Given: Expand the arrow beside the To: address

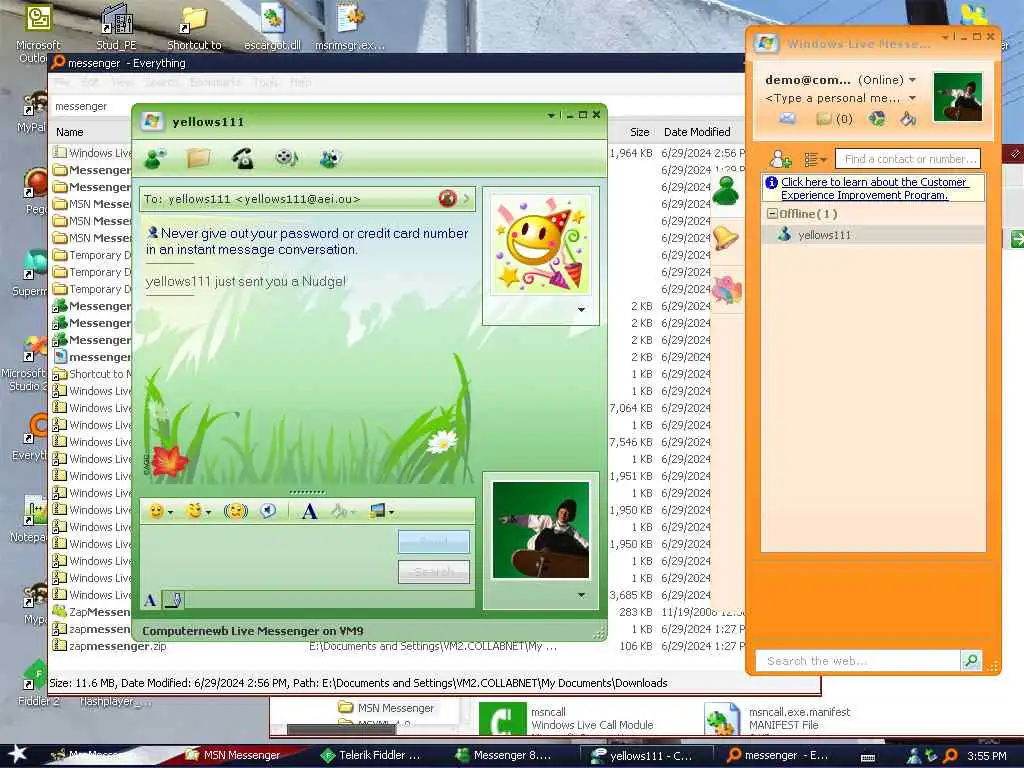Looking at the screenshot, I should (x=466, y=199).
